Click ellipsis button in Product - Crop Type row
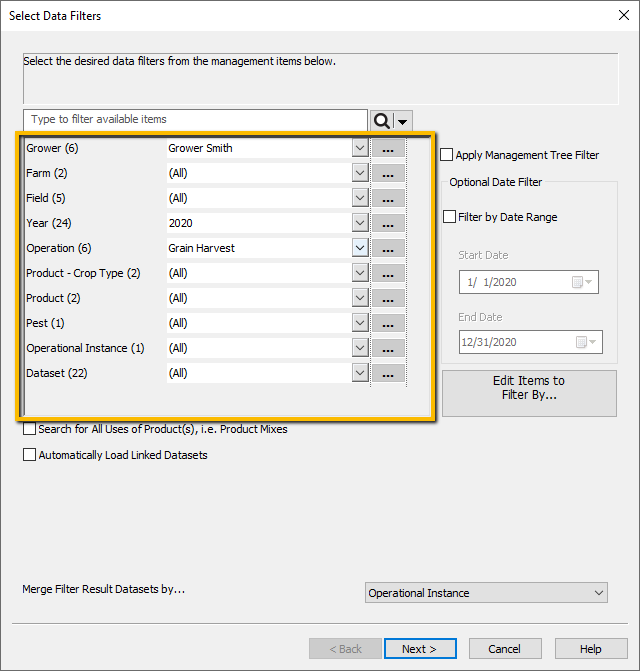Viewport: 640px width, 671px height. click(x=388, y=274)
